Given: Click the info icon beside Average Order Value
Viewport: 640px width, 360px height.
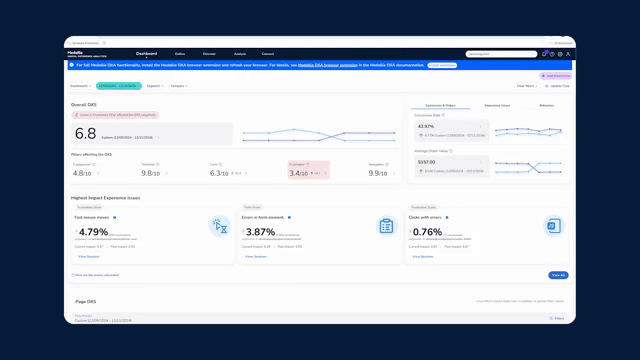Looking at the screenshot, I should tap(451, 151).
